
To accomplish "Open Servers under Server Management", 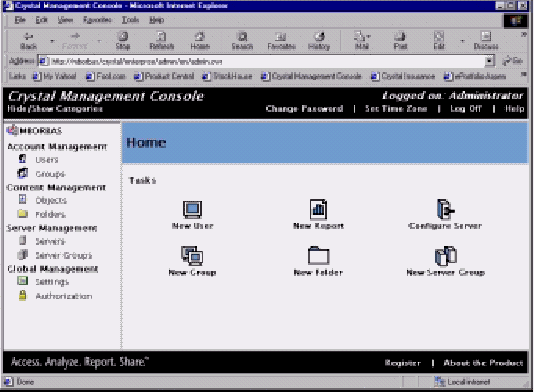I will tap(50, 241).
